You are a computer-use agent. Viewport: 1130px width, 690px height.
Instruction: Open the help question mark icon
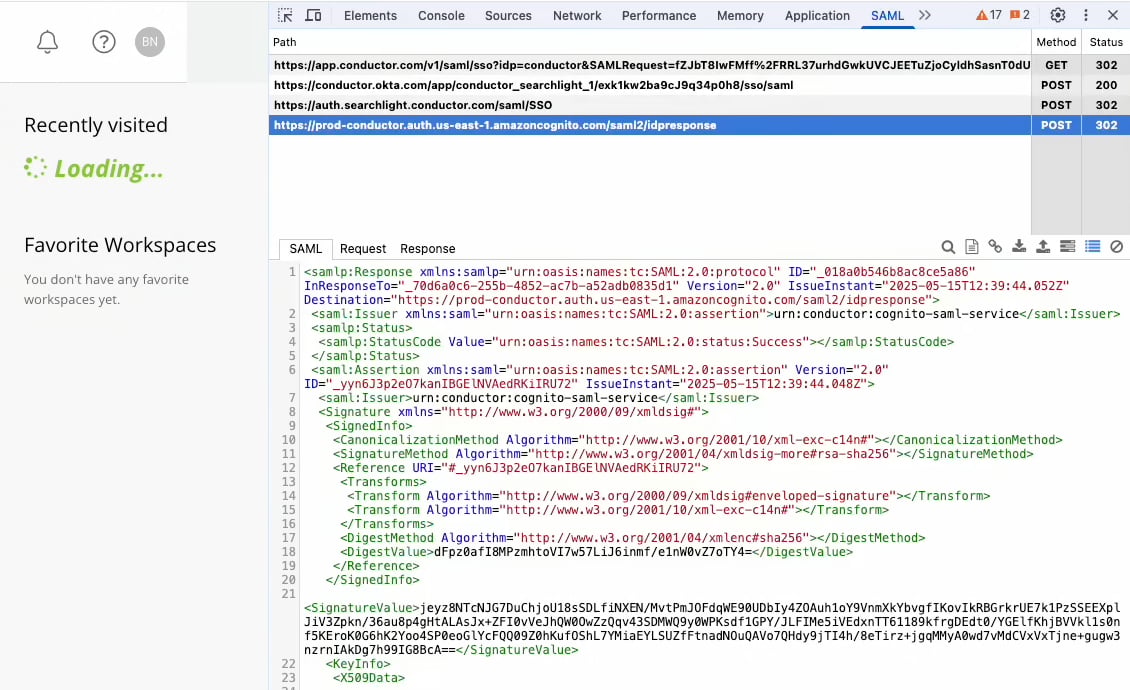(104, 42)
